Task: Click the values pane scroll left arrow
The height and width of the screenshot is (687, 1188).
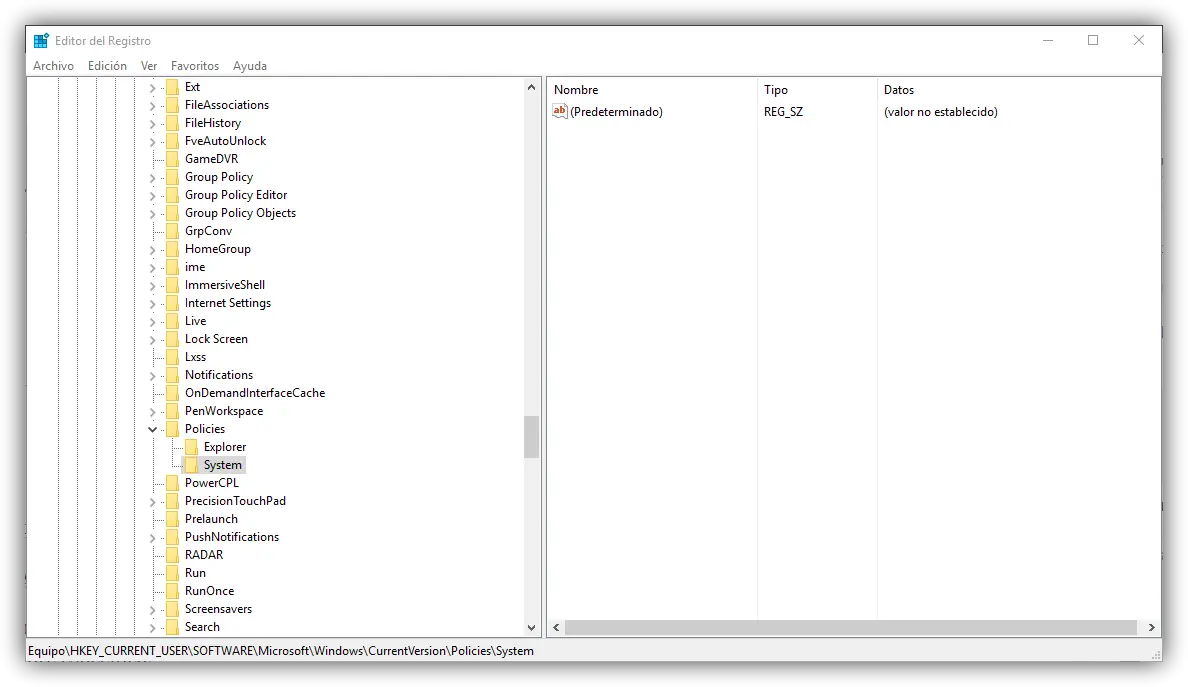Action: 556,628
